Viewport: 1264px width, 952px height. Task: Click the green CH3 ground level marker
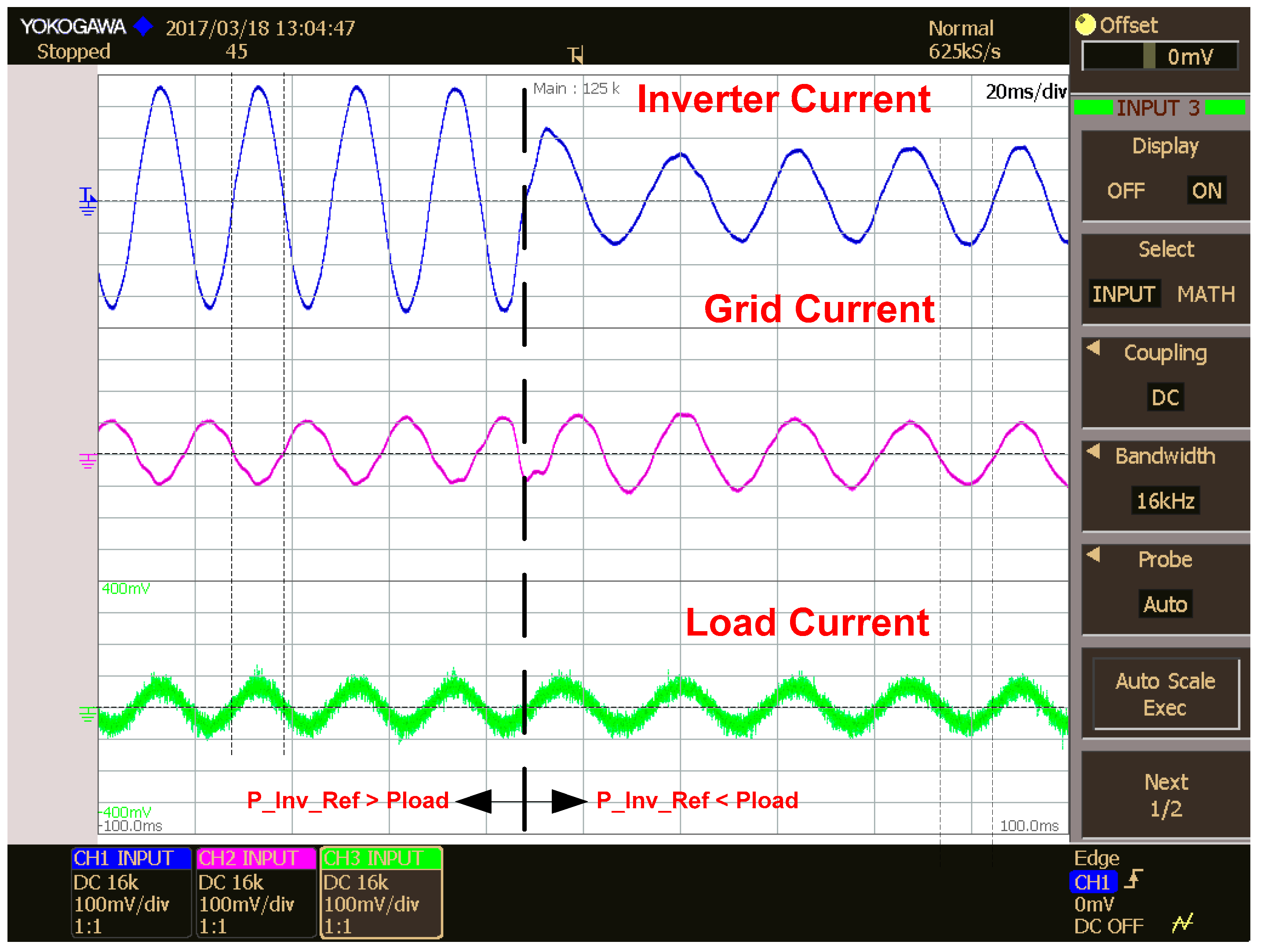87,714
